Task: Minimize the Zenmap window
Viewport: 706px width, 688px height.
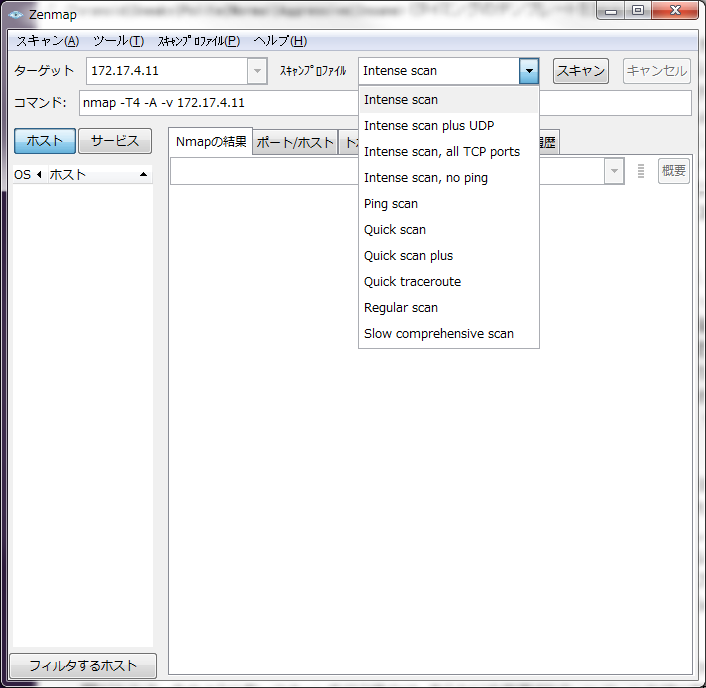Action: [x=611, y=11]
